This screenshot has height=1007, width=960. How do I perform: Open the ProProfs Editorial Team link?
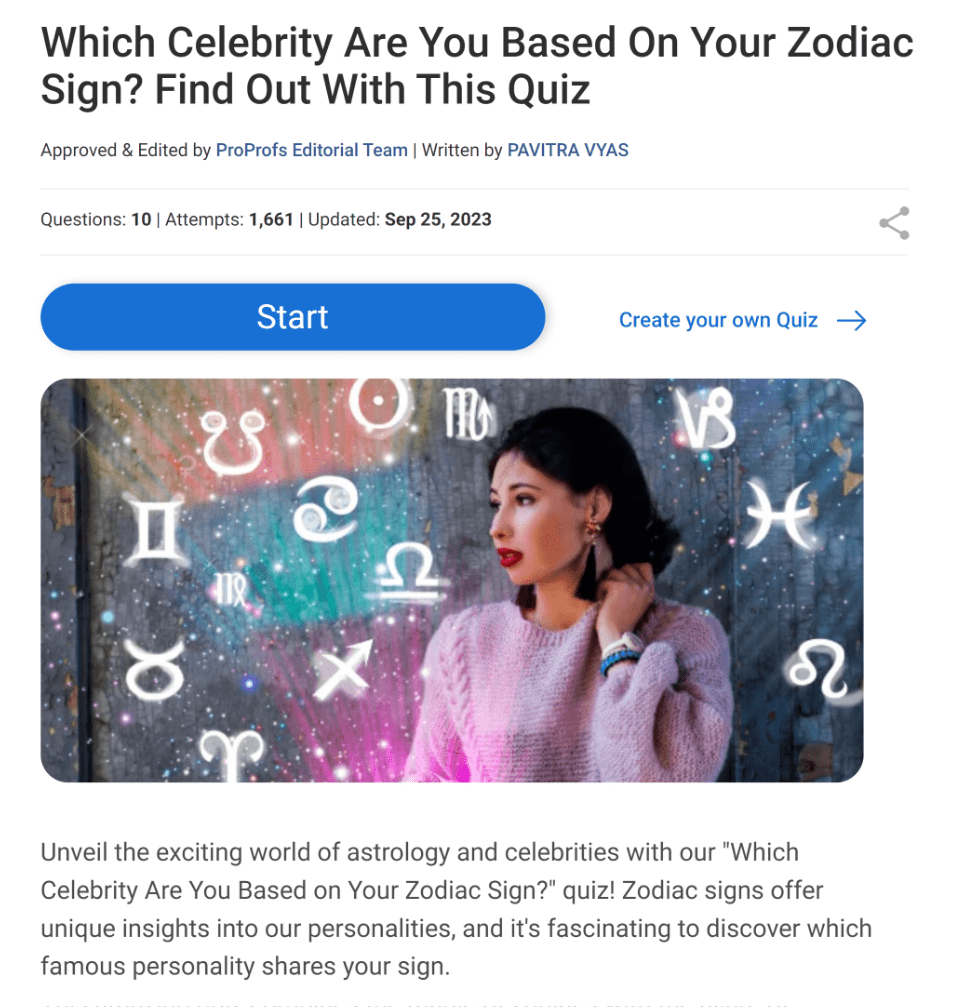(x=312, y=150)
